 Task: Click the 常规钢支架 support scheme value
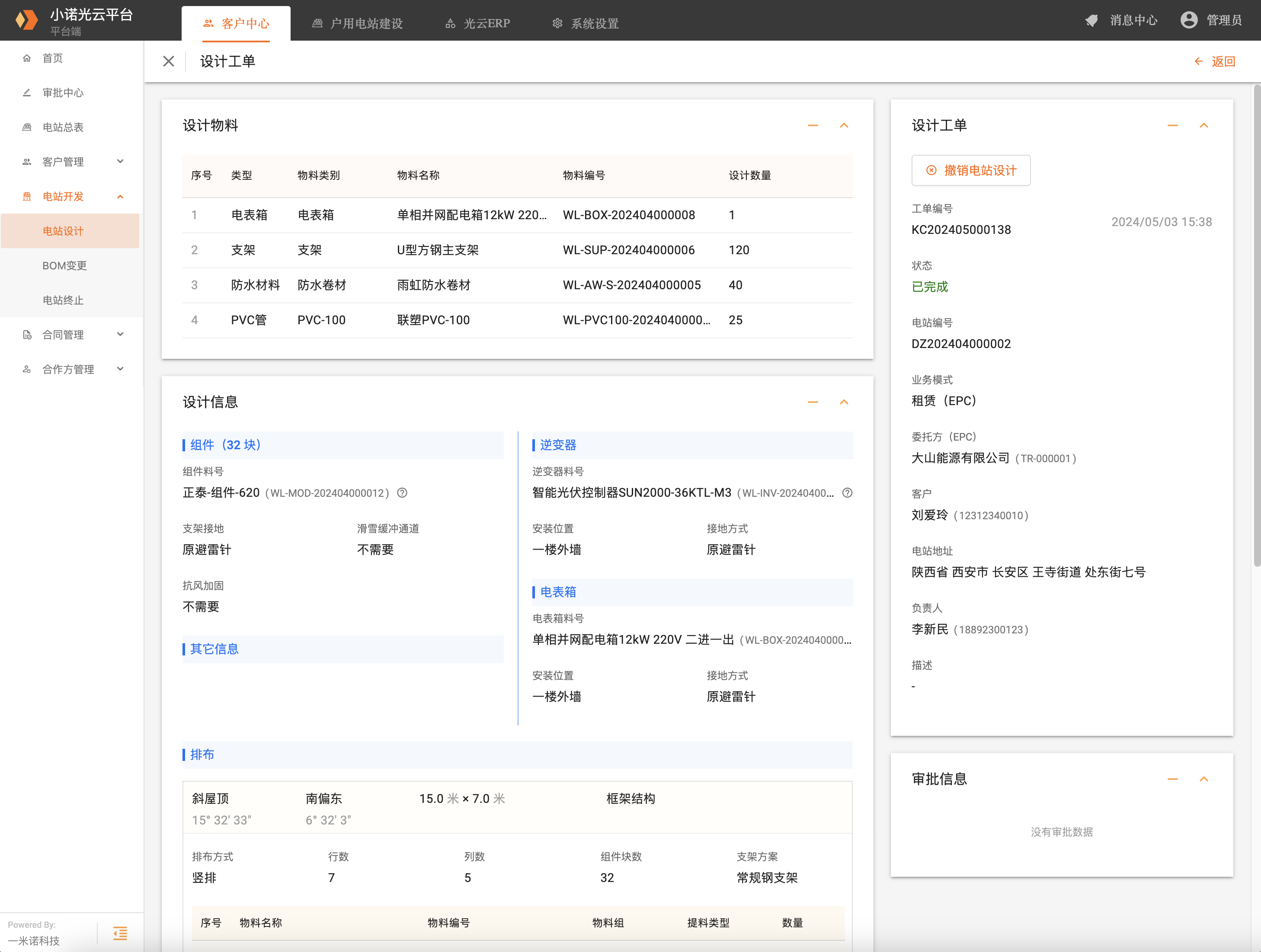(x=767, y=877)
